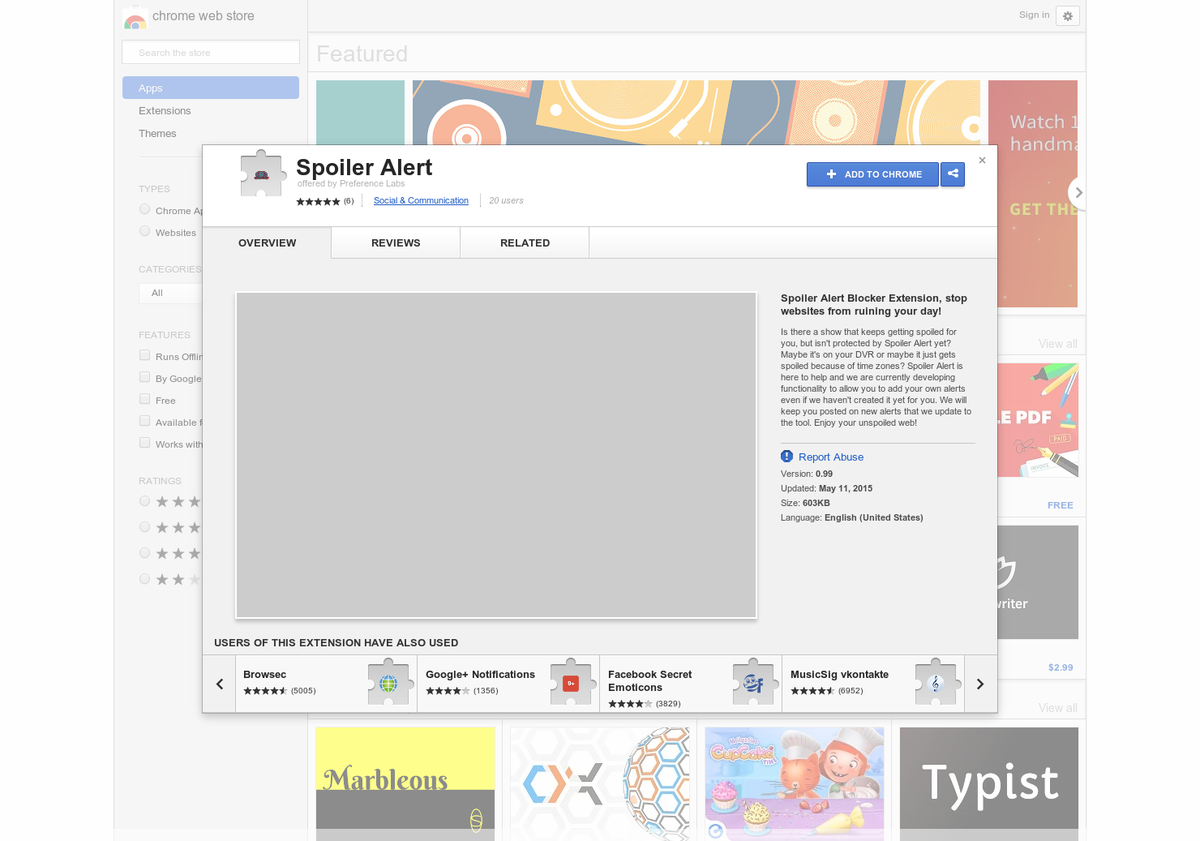Image resolution: width=1200 pixels, height=841 pixels.
Task: Click the Google+ Notifications icon
Action: 571,683
